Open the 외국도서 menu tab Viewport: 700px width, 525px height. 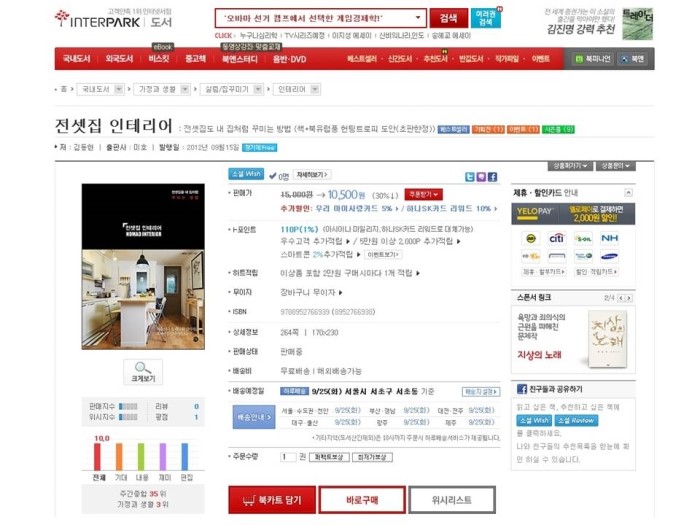point(119,58)
